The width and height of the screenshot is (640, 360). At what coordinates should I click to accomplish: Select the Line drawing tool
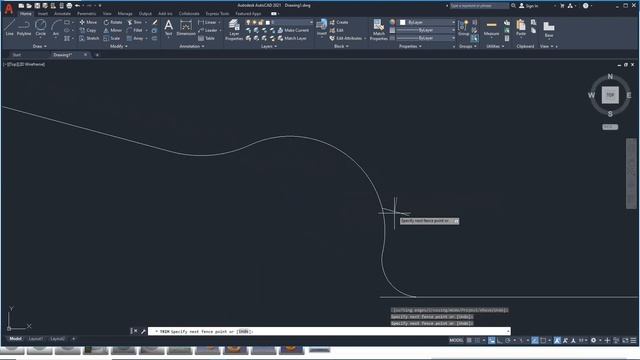(x=9, y=28)
